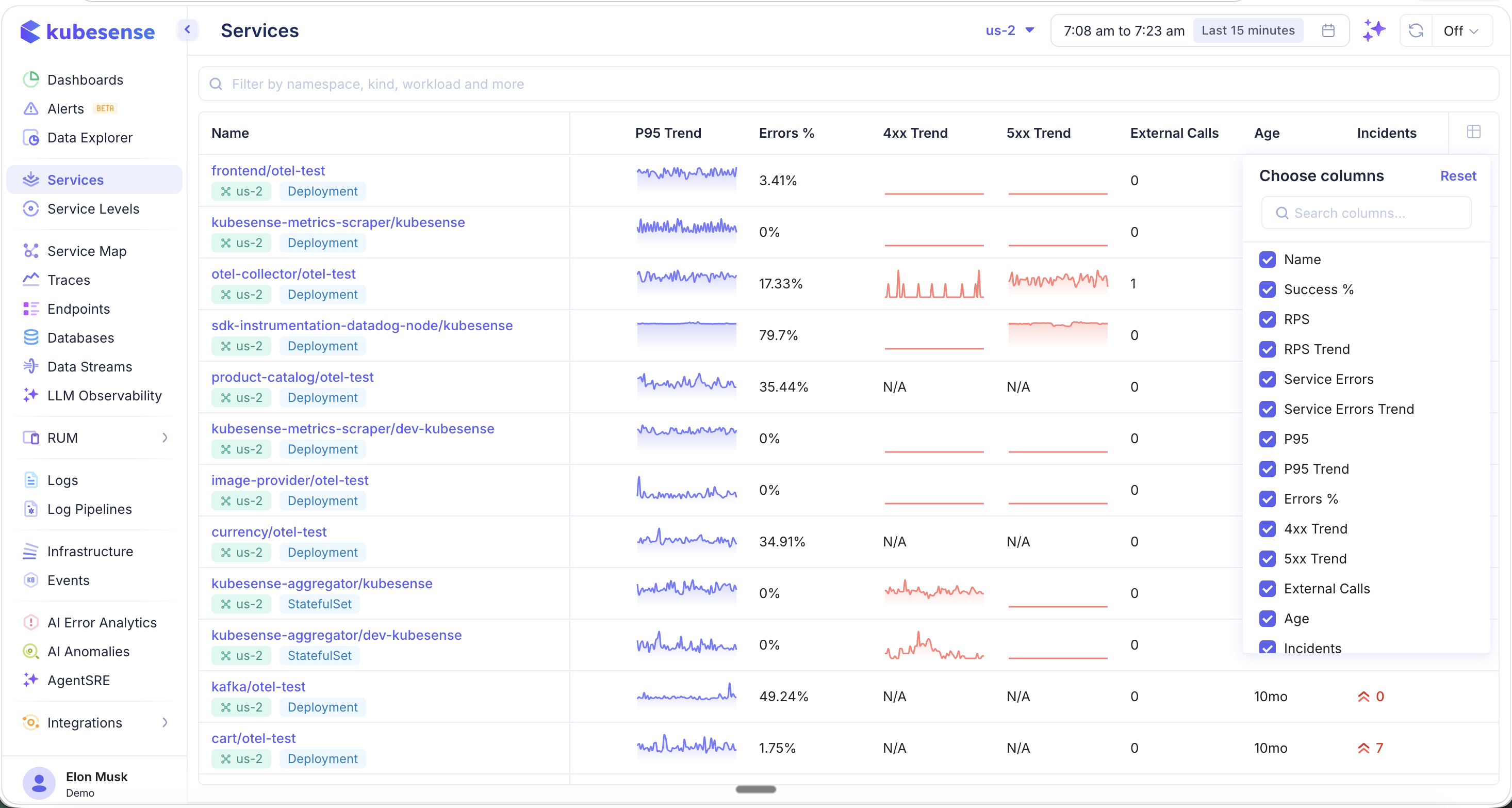Click the calendar icon in the header

1328,30
